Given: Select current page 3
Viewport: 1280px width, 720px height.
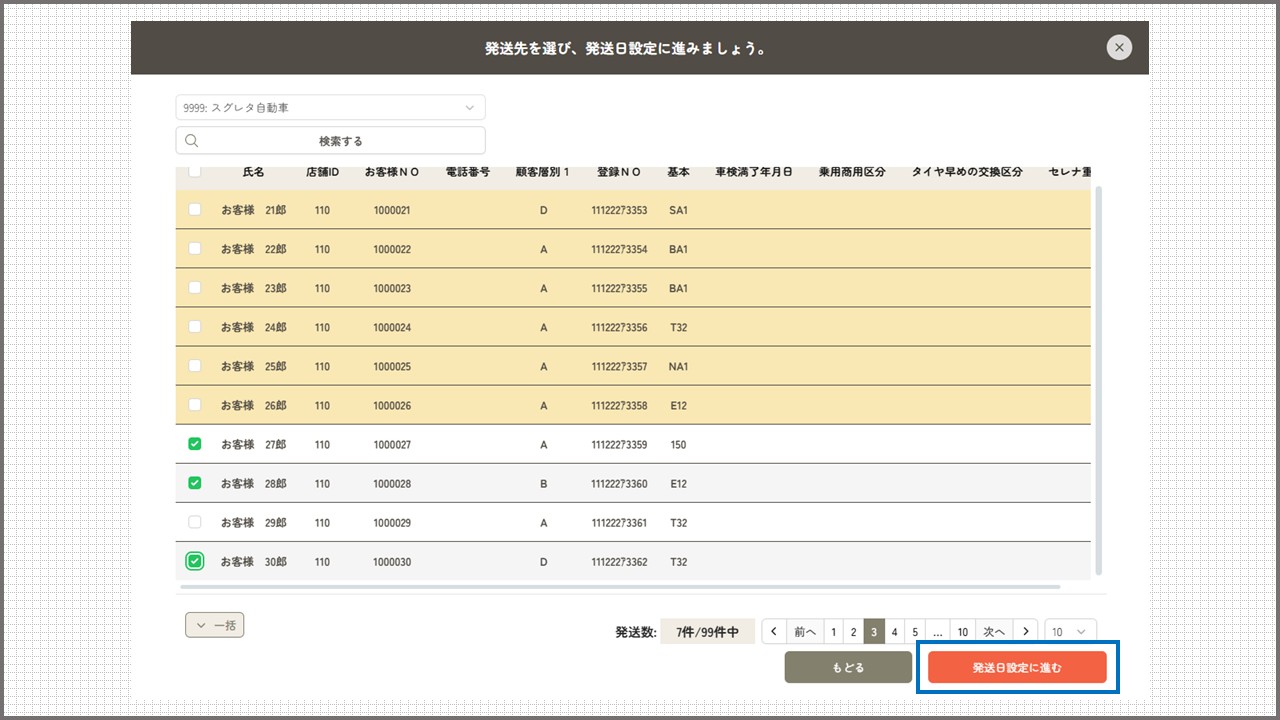Looking at the screenshot, I should click(x=874, y=632).
